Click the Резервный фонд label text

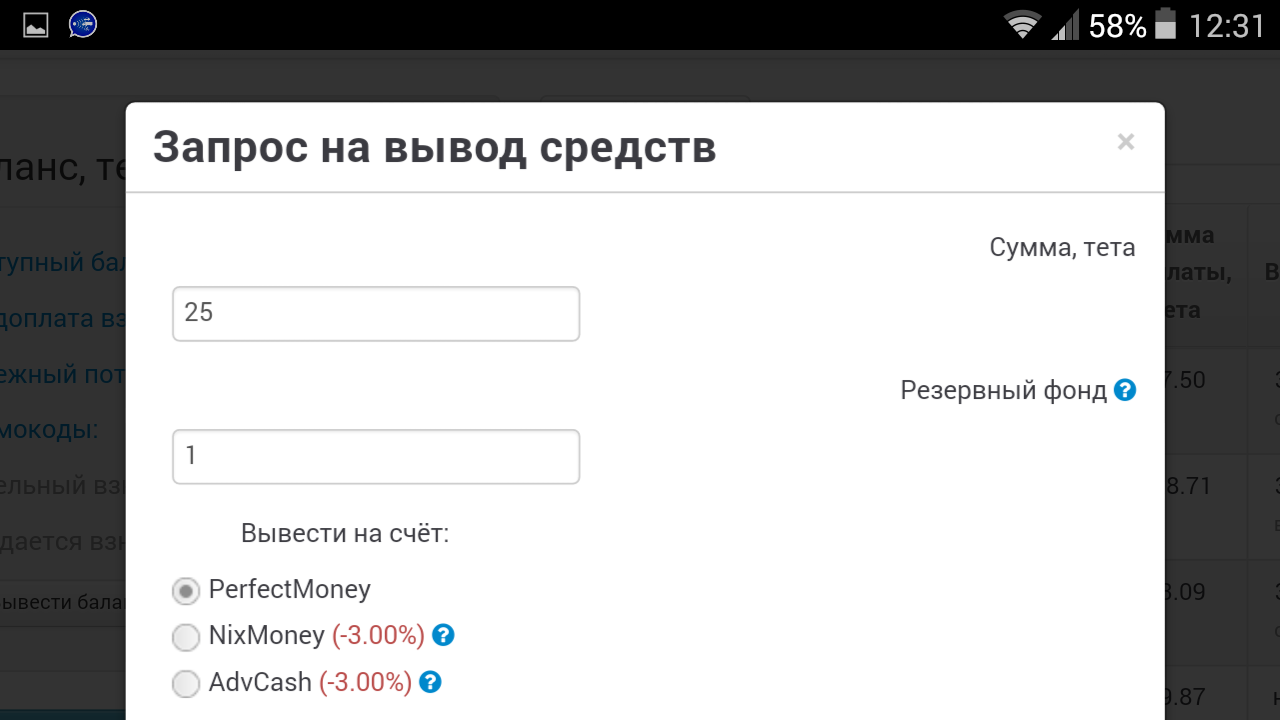pyautogui.click(x=1003, y=390)
